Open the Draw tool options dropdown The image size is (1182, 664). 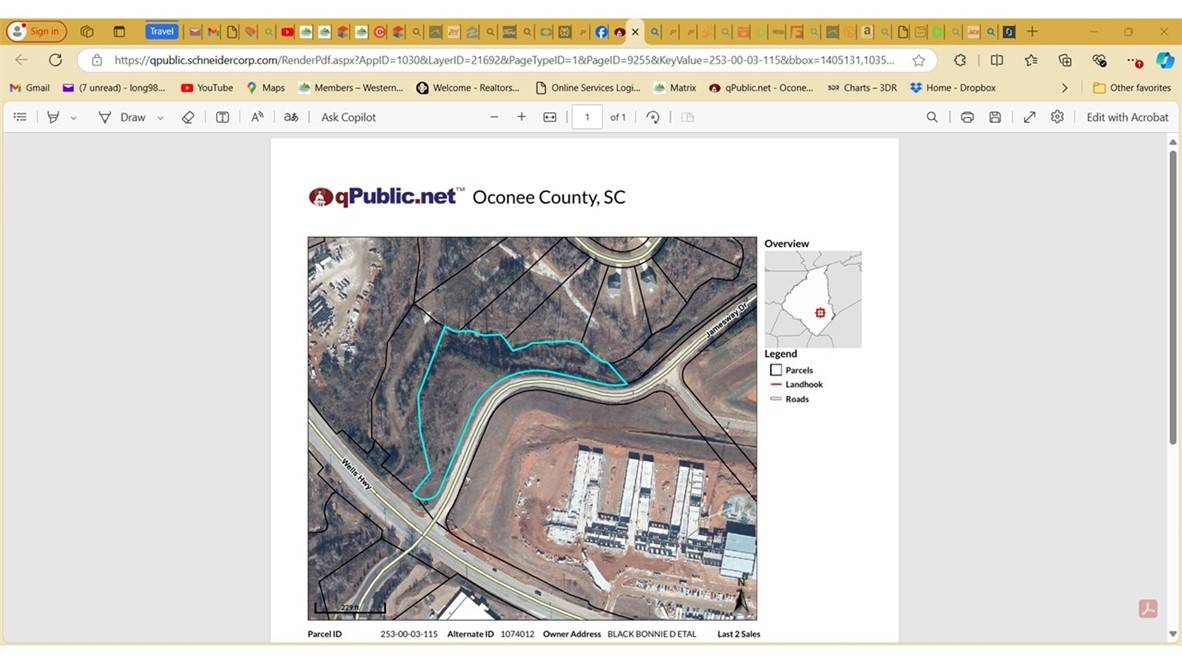161,118
